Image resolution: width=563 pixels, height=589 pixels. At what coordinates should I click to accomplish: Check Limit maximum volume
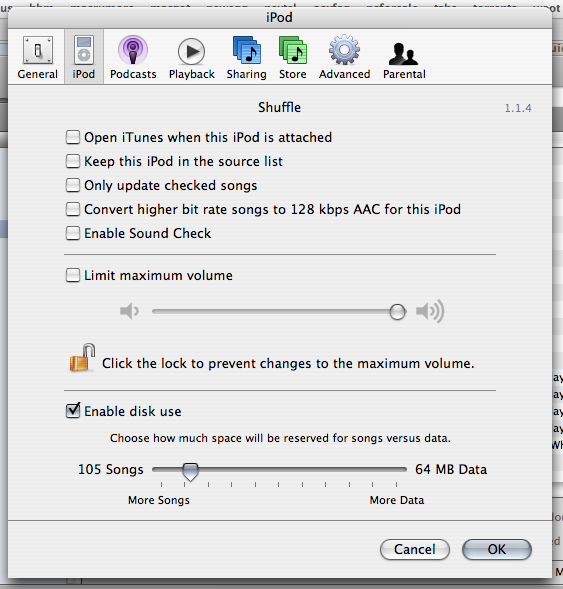[x=73, y=275]
